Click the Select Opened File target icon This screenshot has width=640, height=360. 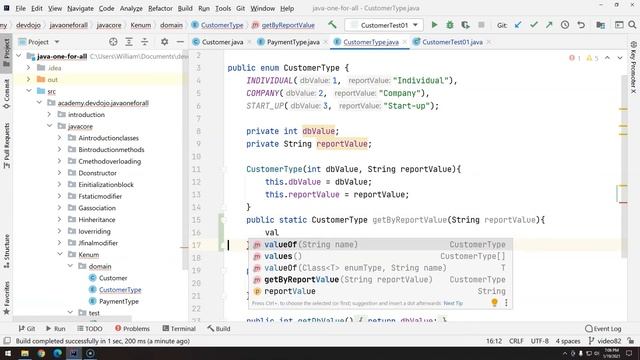coord(113,42)
